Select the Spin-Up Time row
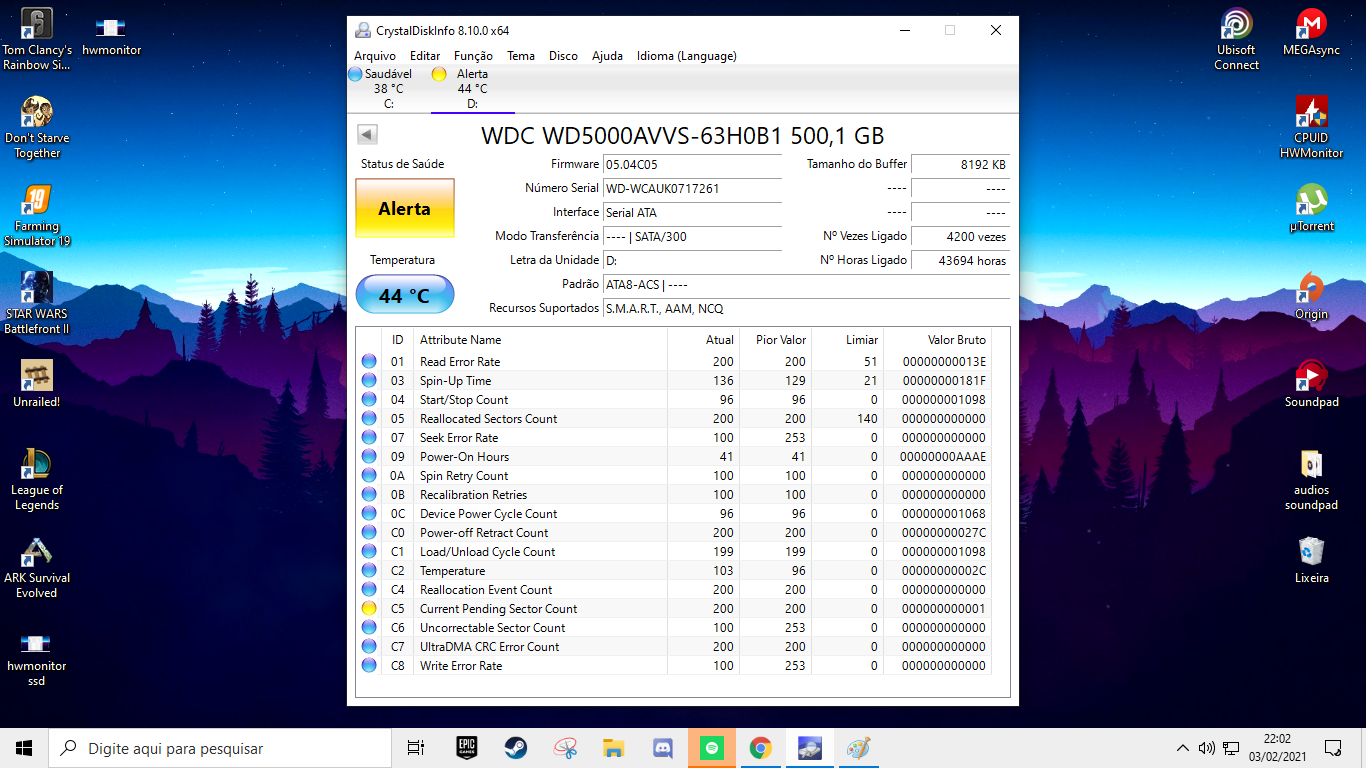Image resolution: width=1366 pixels, height=768 pixels. tap(674, 380)
